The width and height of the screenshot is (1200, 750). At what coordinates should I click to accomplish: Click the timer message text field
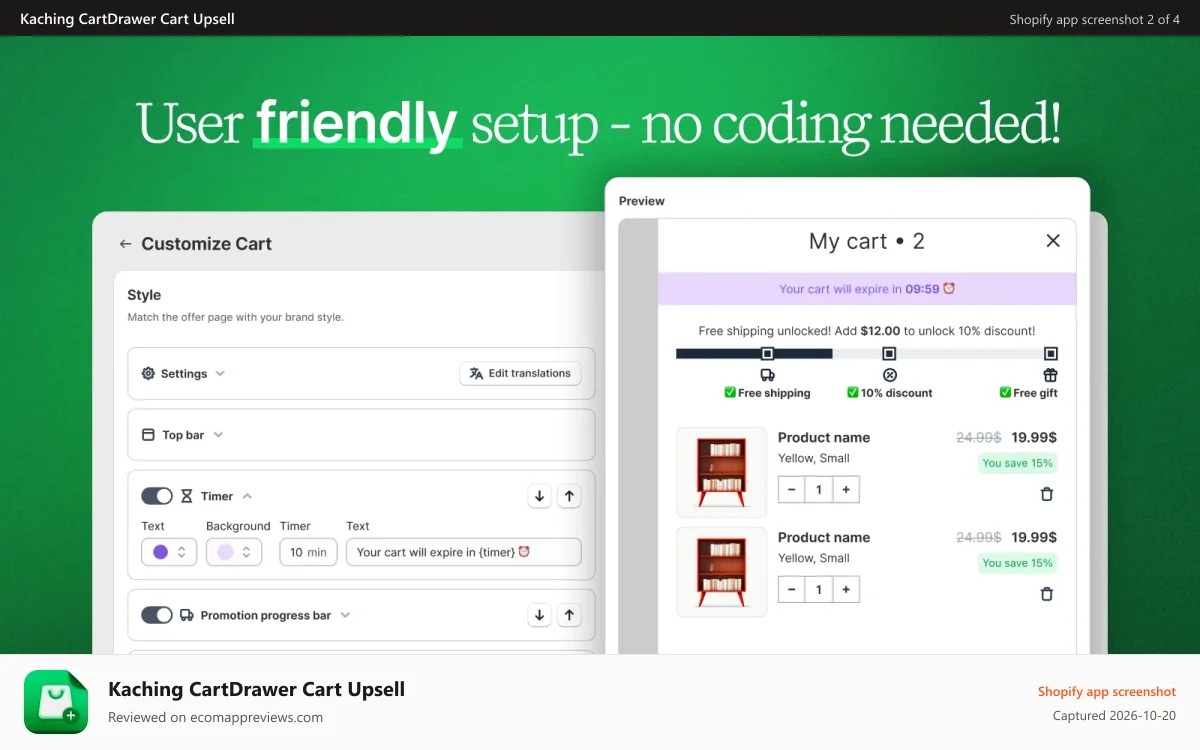click(464, 552)
